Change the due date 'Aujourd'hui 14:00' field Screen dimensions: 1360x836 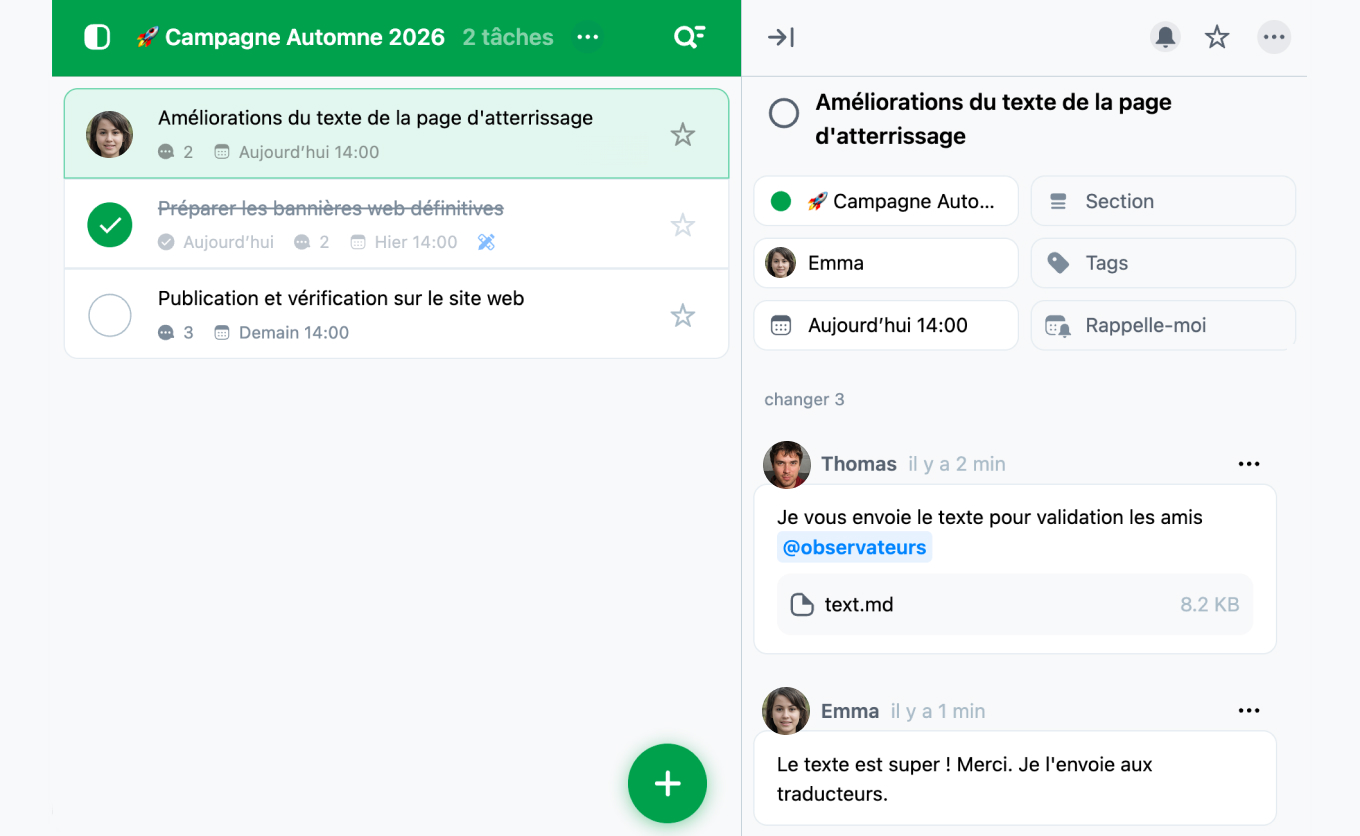click(x=886, y=325)
